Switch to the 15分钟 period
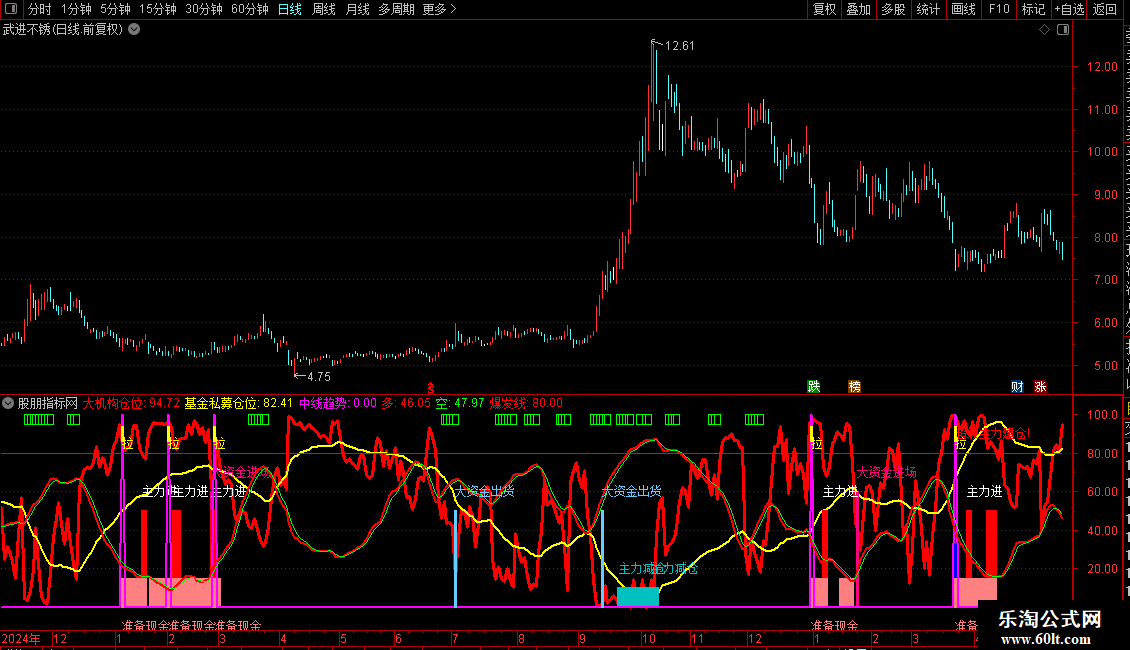Image resolution: width=1130 pixels, height=650 pixels. pyautogui.click(x=158, y=9)
